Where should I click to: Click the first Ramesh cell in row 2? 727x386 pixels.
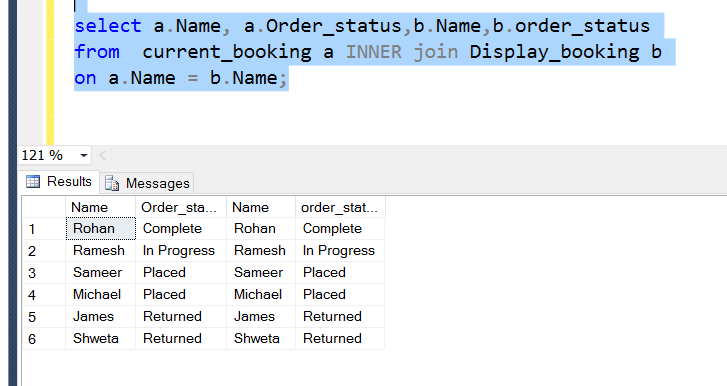(100, 251)
